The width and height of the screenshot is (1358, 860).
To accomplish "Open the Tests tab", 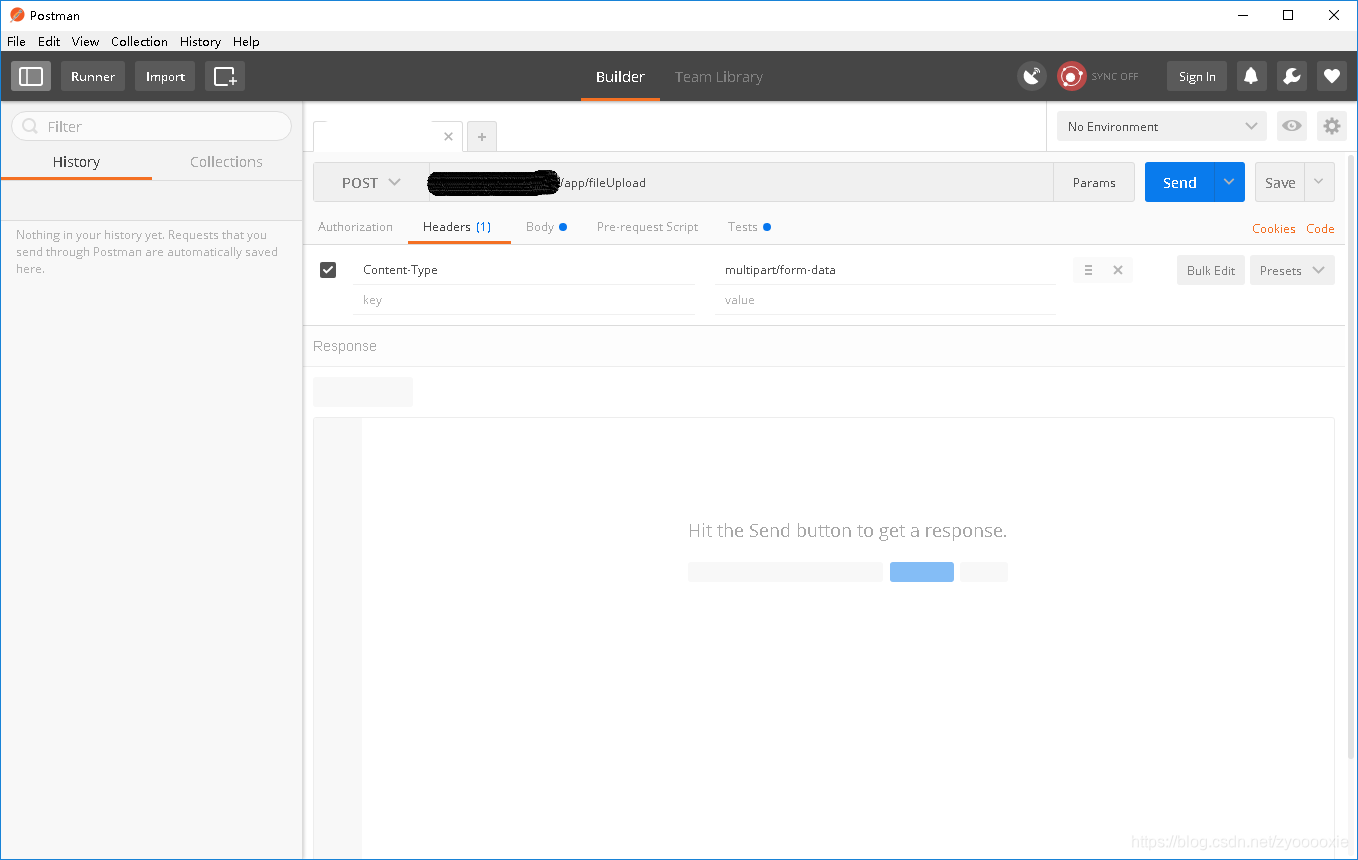I will (749, 227).
